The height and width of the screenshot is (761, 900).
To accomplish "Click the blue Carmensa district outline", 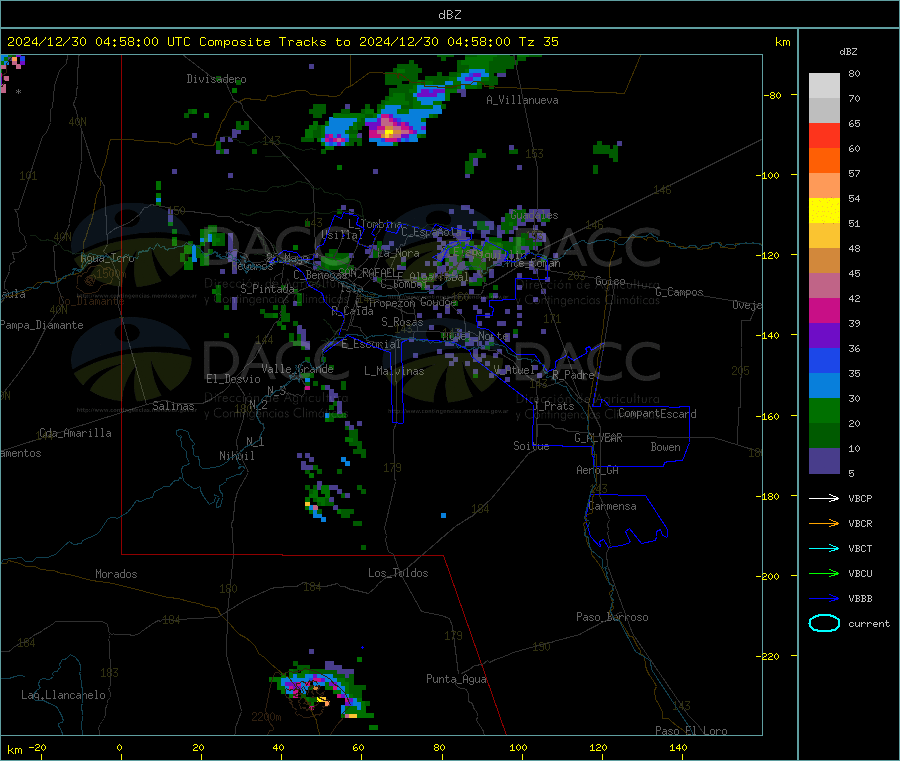I will coord(626,521).
